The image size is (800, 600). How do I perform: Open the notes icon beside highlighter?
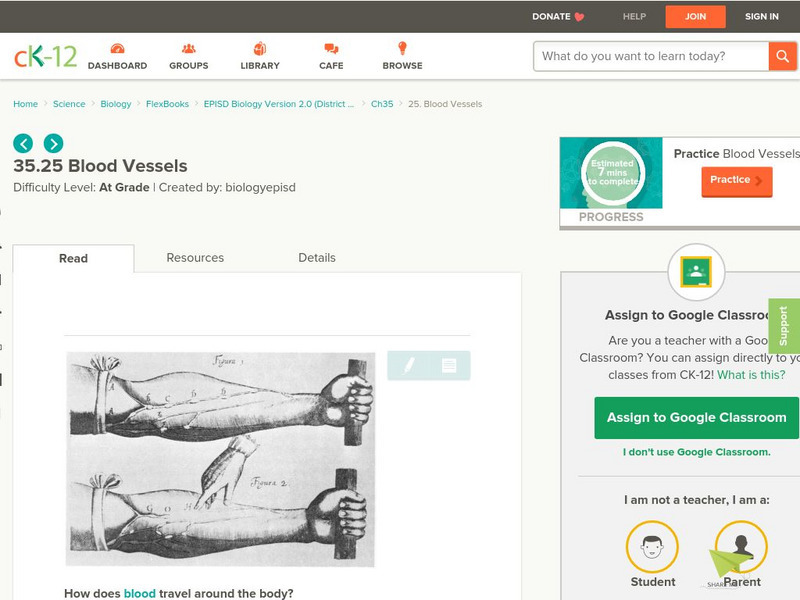(449, 365)
